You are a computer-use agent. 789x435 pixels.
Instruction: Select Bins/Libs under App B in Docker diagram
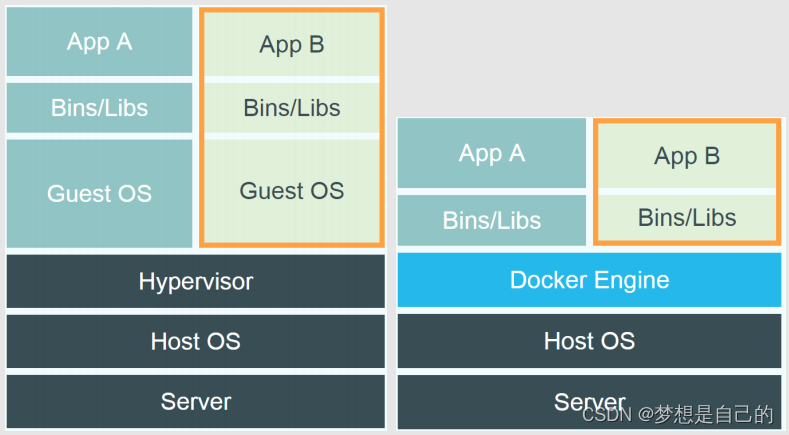click(687, 218)
